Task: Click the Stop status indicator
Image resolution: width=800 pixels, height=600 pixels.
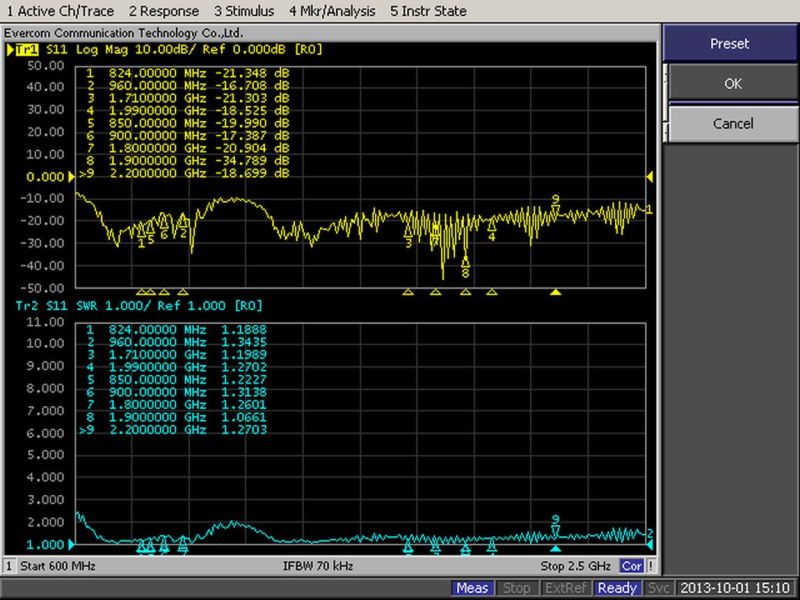Action: (516, 588)
